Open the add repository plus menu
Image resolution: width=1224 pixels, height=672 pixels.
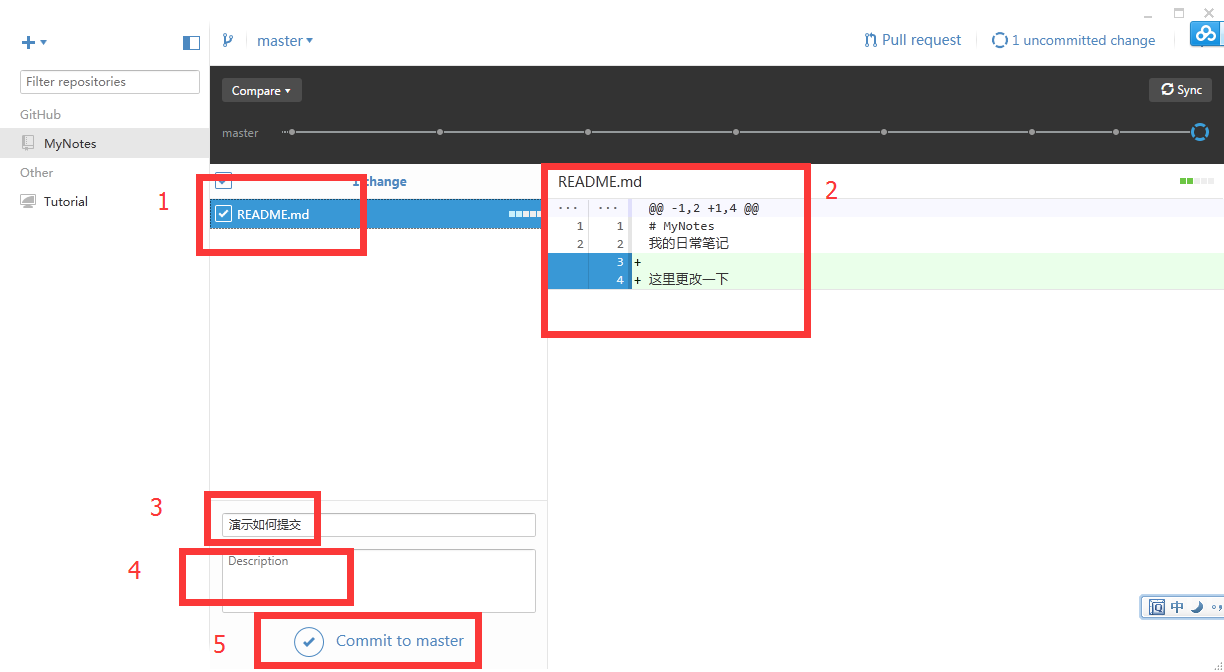34,42
